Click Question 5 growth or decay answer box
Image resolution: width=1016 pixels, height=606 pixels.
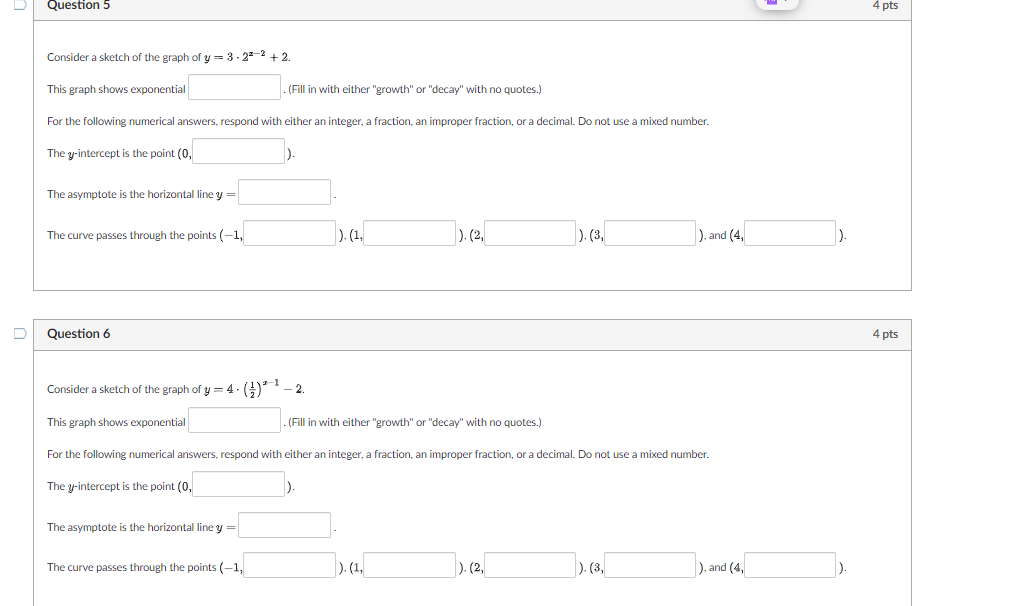click(x=233, y=87)
